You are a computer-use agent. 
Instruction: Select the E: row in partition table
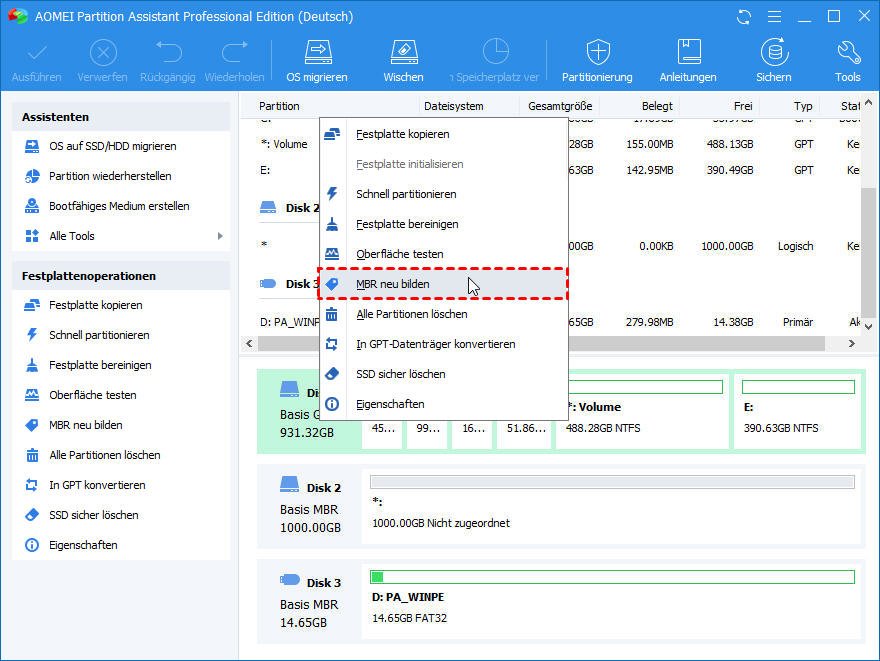[x=558, y=170]
